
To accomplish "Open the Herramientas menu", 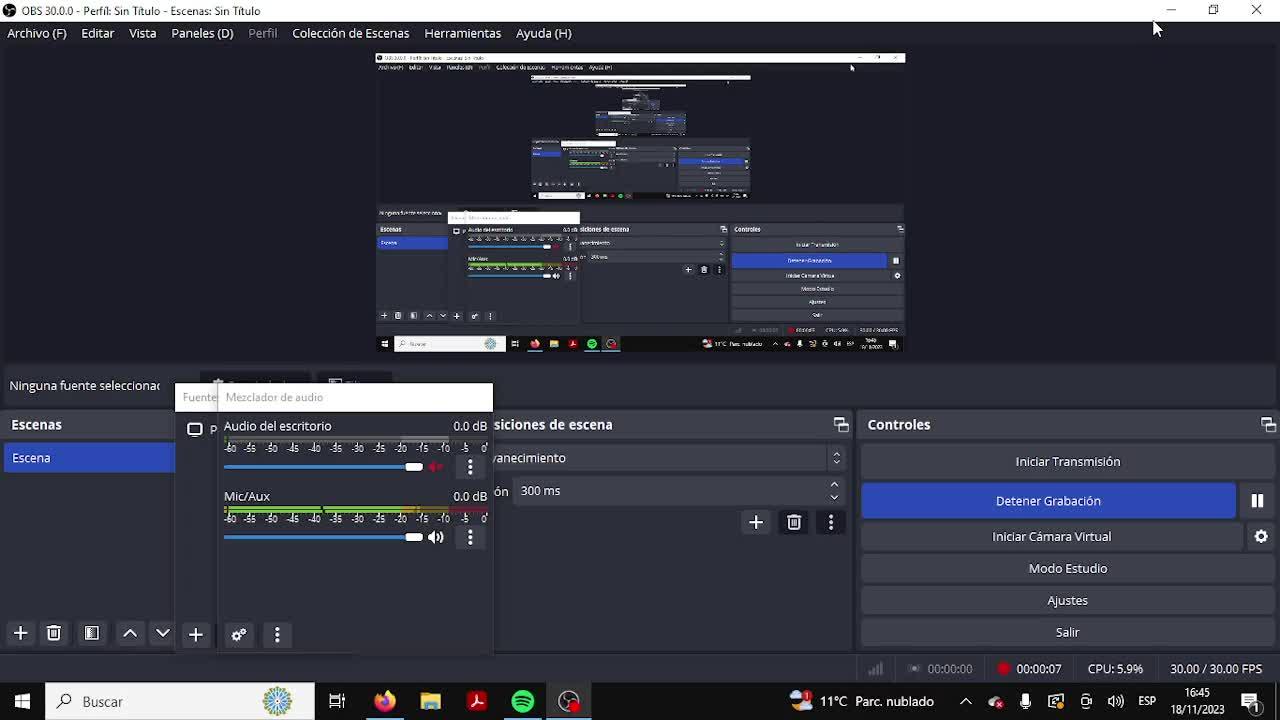I will click(x=462, y=33).
